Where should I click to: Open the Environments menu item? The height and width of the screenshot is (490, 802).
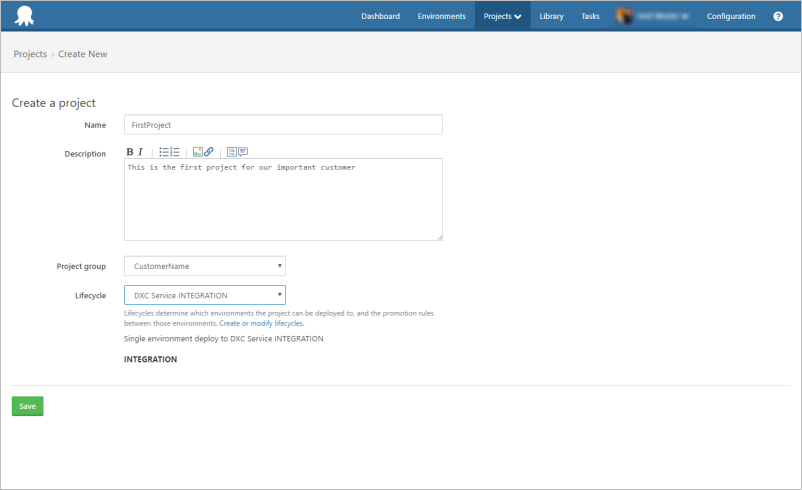(441, 16)
